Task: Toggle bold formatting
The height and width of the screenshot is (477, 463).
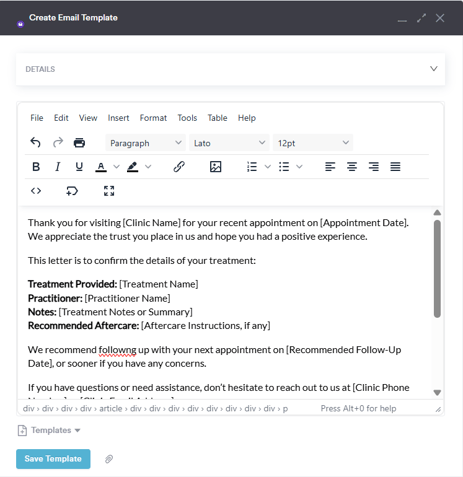Action: [x=36, y=166]
